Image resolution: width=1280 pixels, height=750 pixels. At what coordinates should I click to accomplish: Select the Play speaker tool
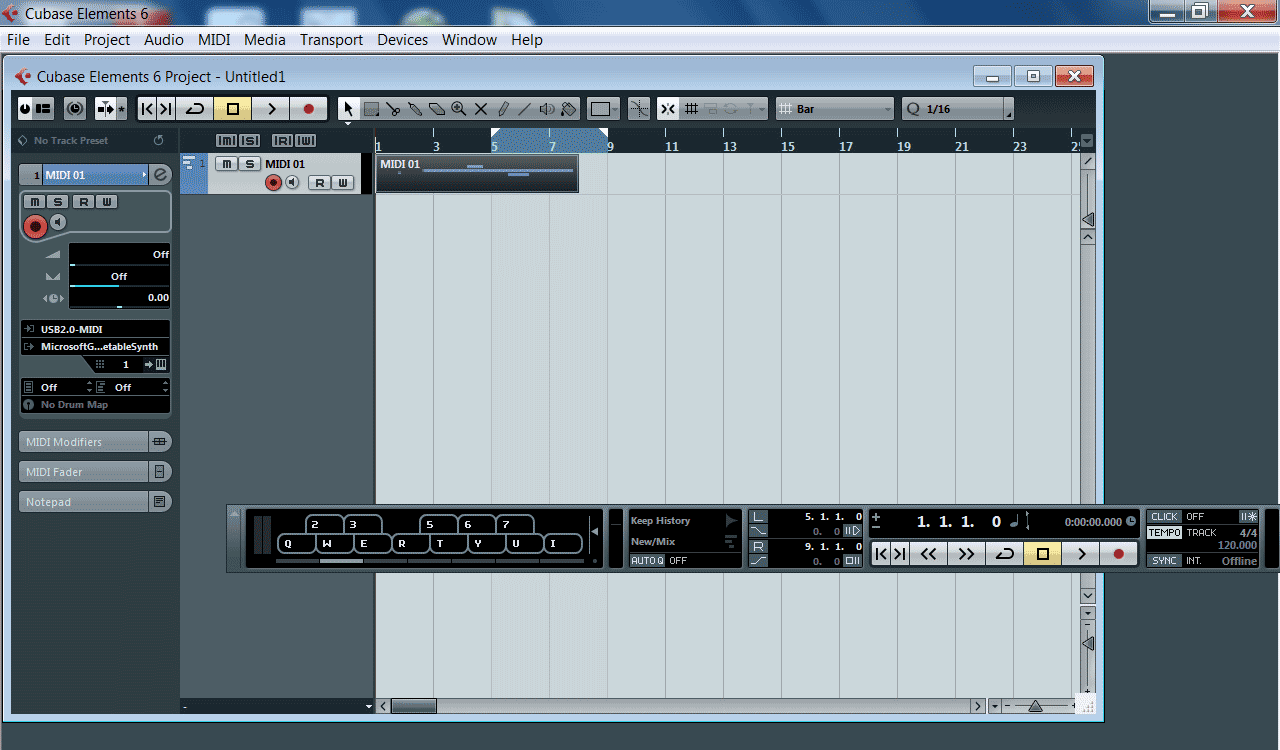(x=547, y=109)
